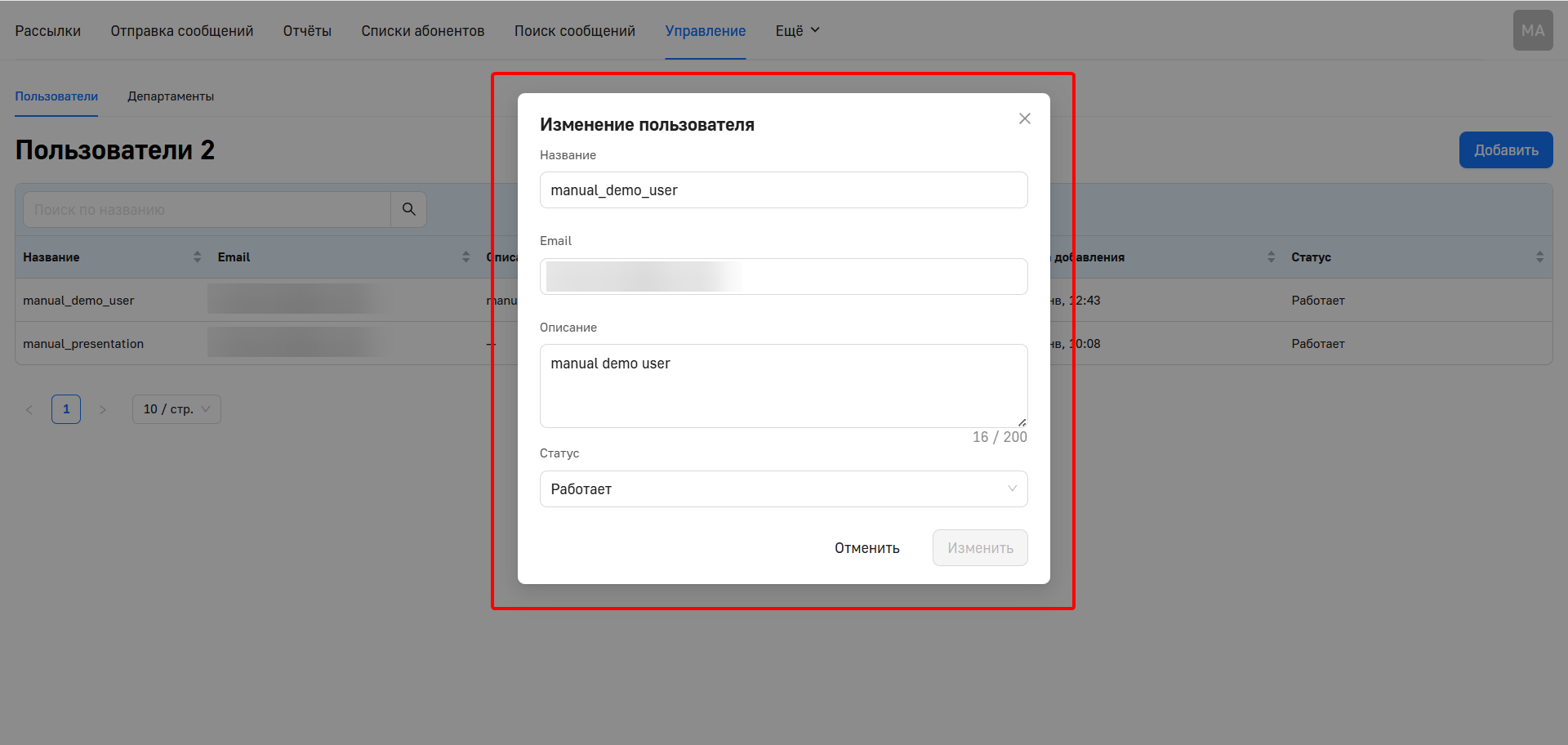Click the next page arrow in pagination
The image size is (1568, 745).
pos(103,409)
